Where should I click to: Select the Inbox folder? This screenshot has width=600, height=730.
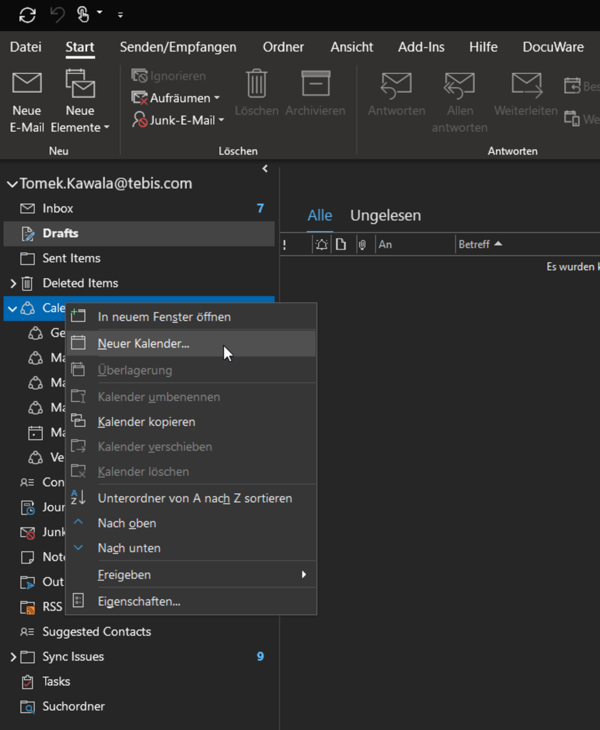click(57, 208)
